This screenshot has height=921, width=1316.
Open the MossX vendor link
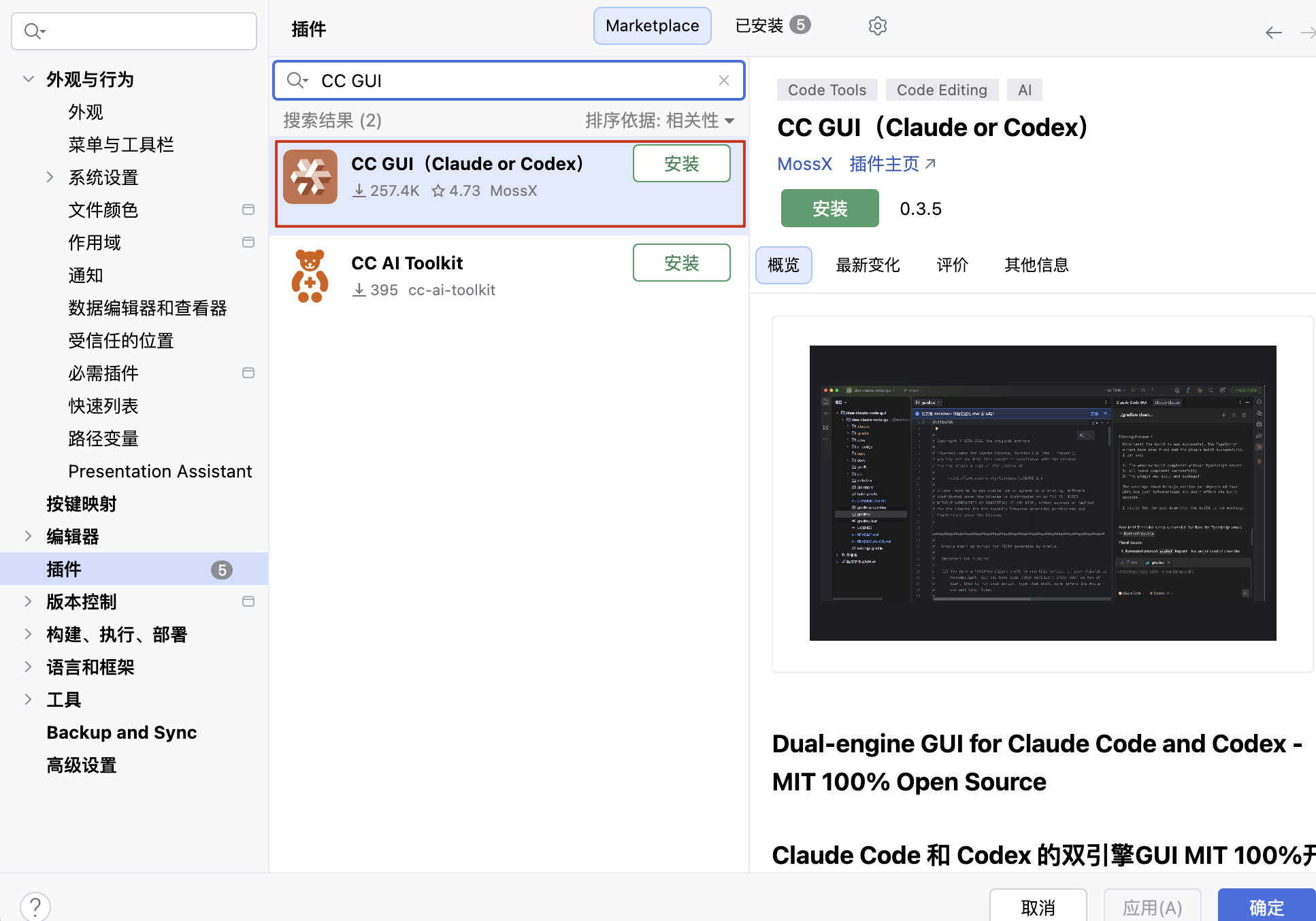pyautogui.click(x=804, y=164)
